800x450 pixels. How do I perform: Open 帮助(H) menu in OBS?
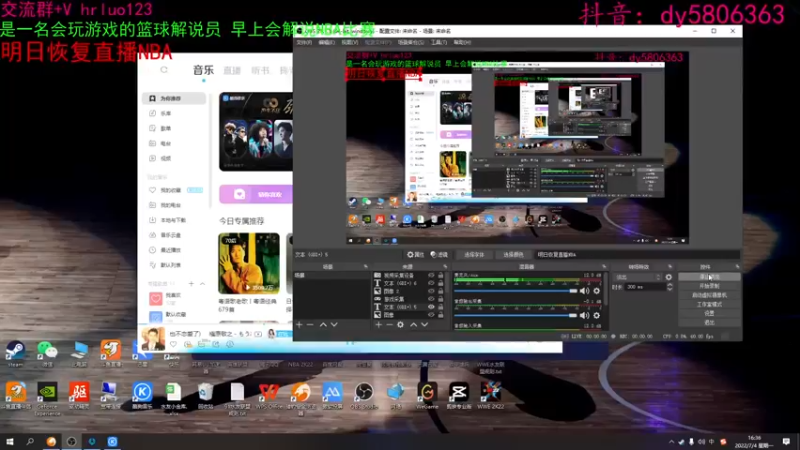click(462, 42)
